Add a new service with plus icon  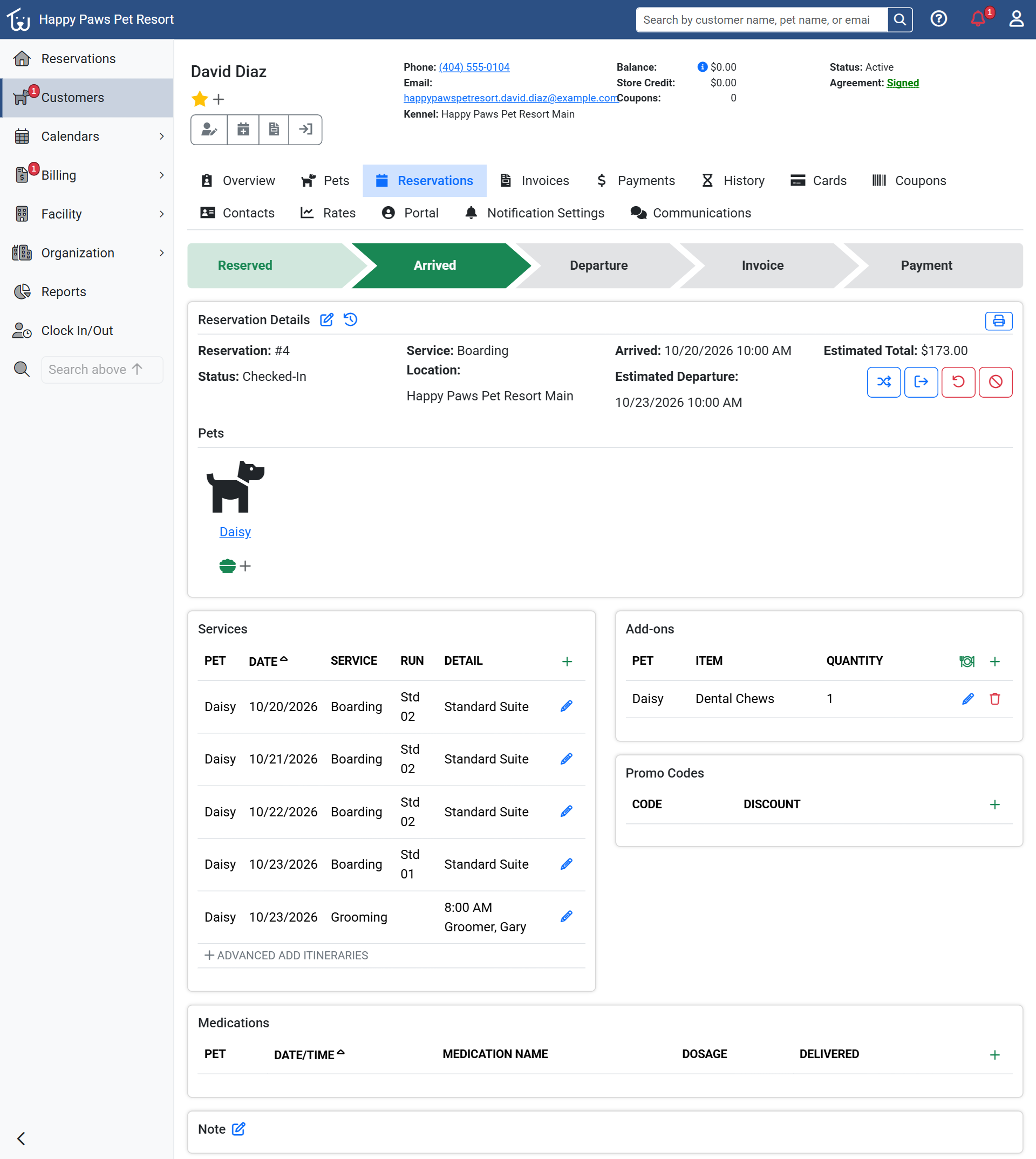point(567,662)
